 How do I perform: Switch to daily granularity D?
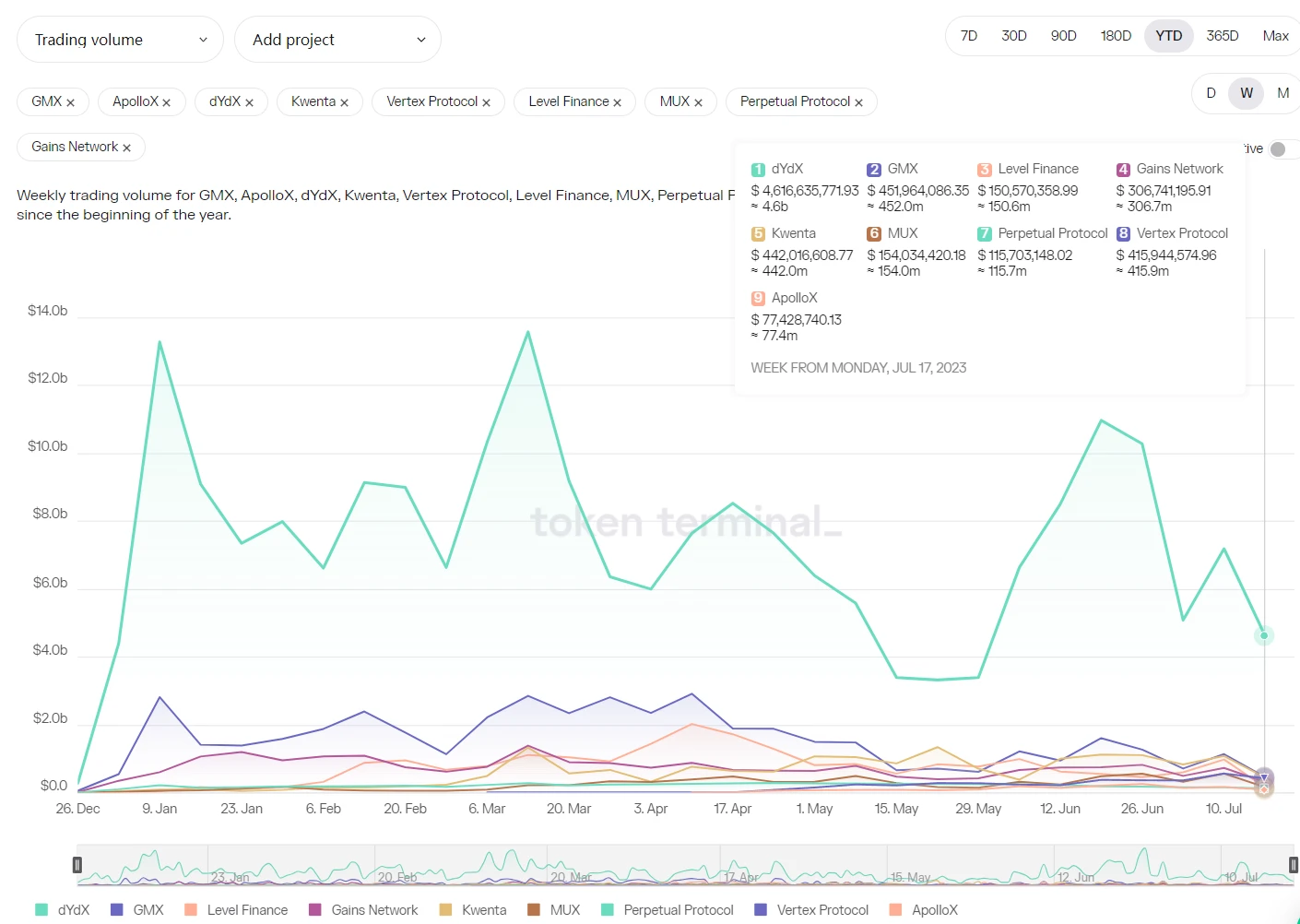pyautogui.click(x=1211, y=93)
